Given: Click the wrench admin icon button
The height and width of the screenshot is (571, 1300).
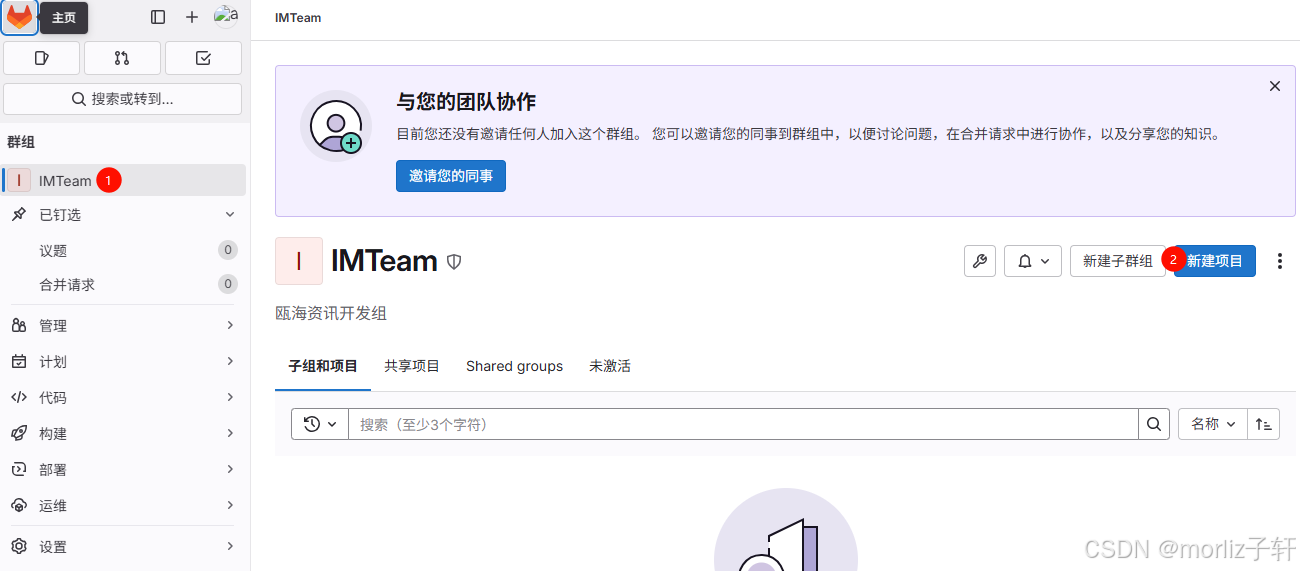Looking at the screenshot, I should point(980,261).
